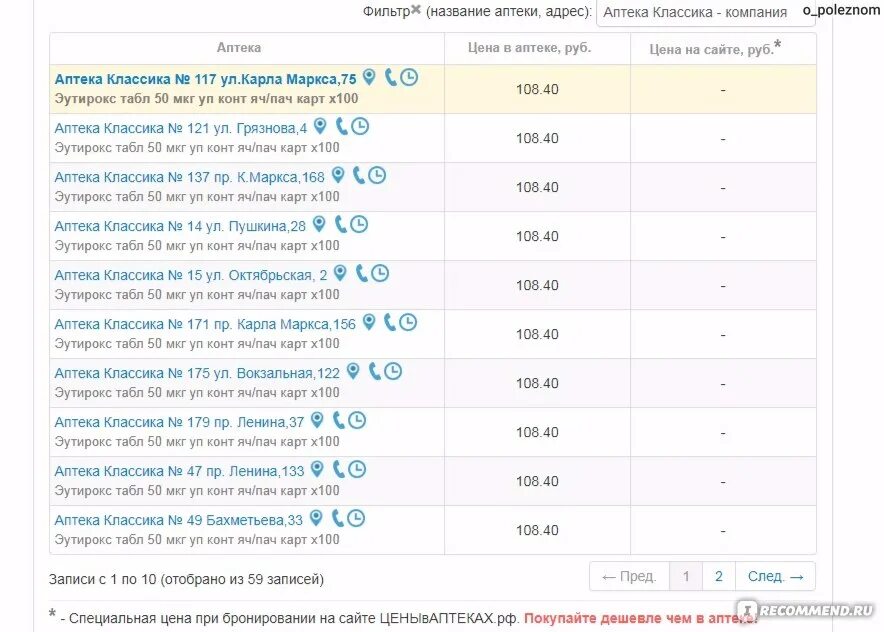Show map pin for Аптека № 49 Бахметьева,33
Image resolution: width=884 pixels, height=632 pixels.
pos(316,518)
